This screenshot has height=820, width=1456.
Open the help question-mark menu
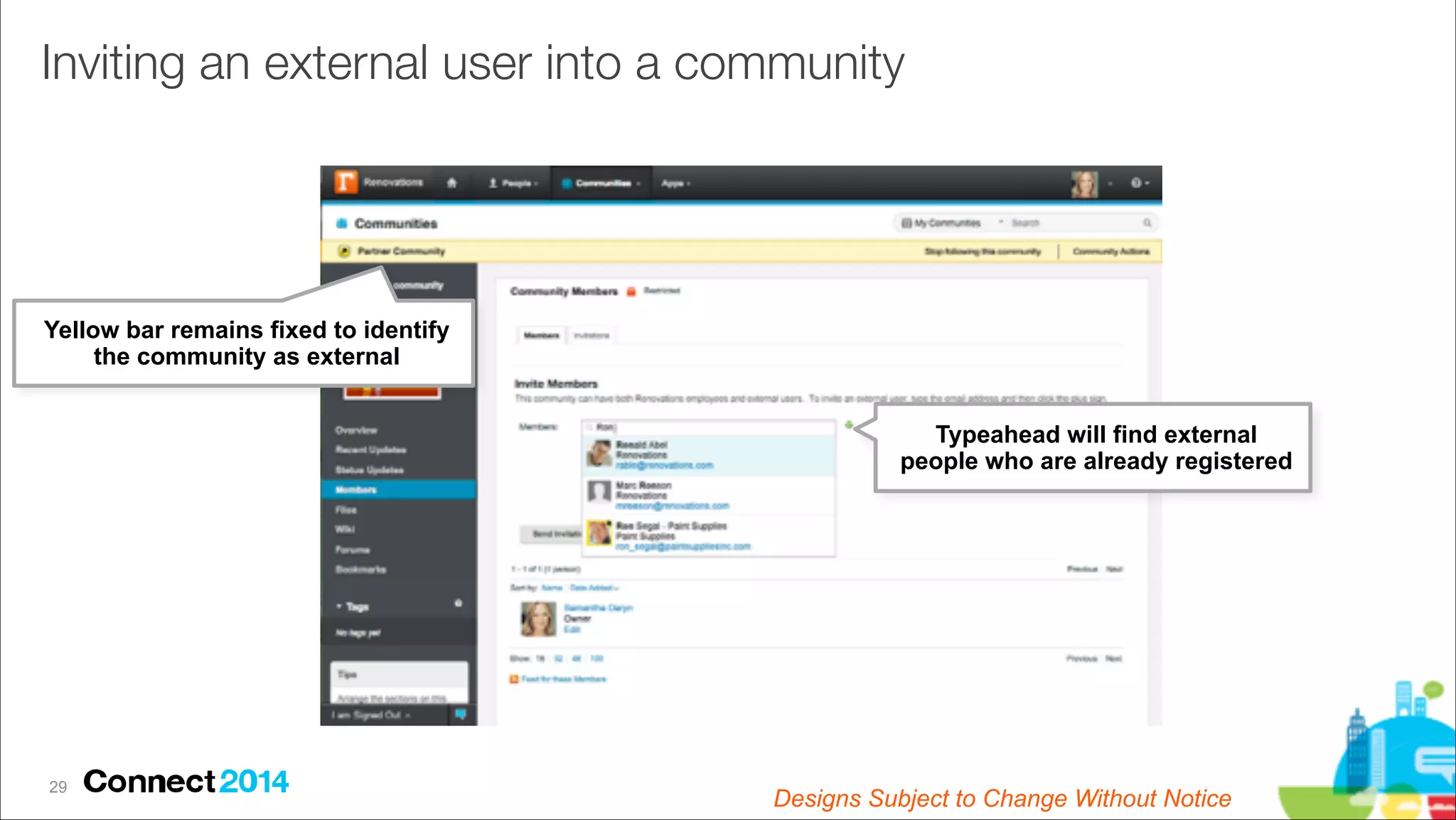[1140, 183]
